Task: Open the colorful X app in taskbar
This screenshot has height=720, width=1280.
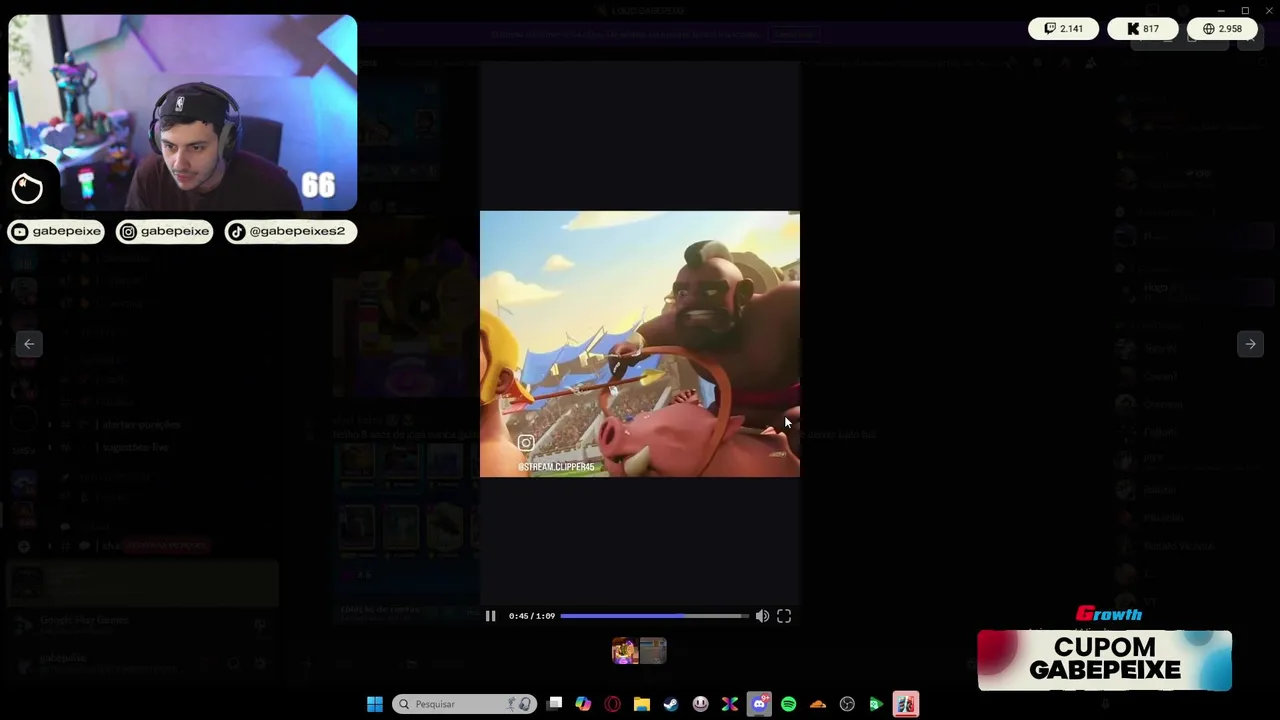Action: click(730, 704)
